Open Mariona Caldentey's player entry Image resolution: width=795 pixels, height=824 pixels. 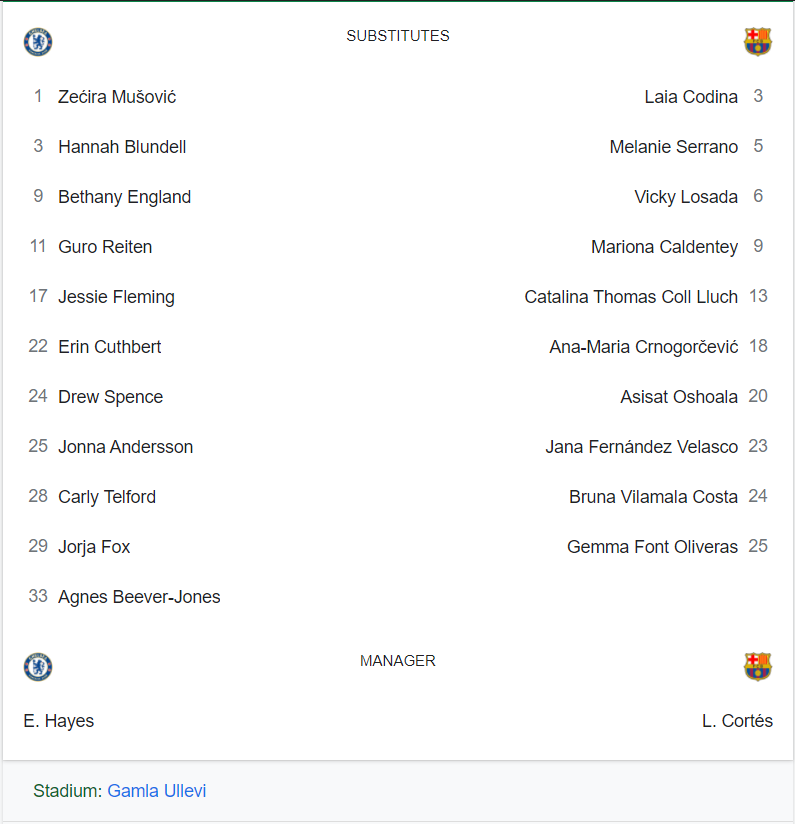[x=664, y=247]
